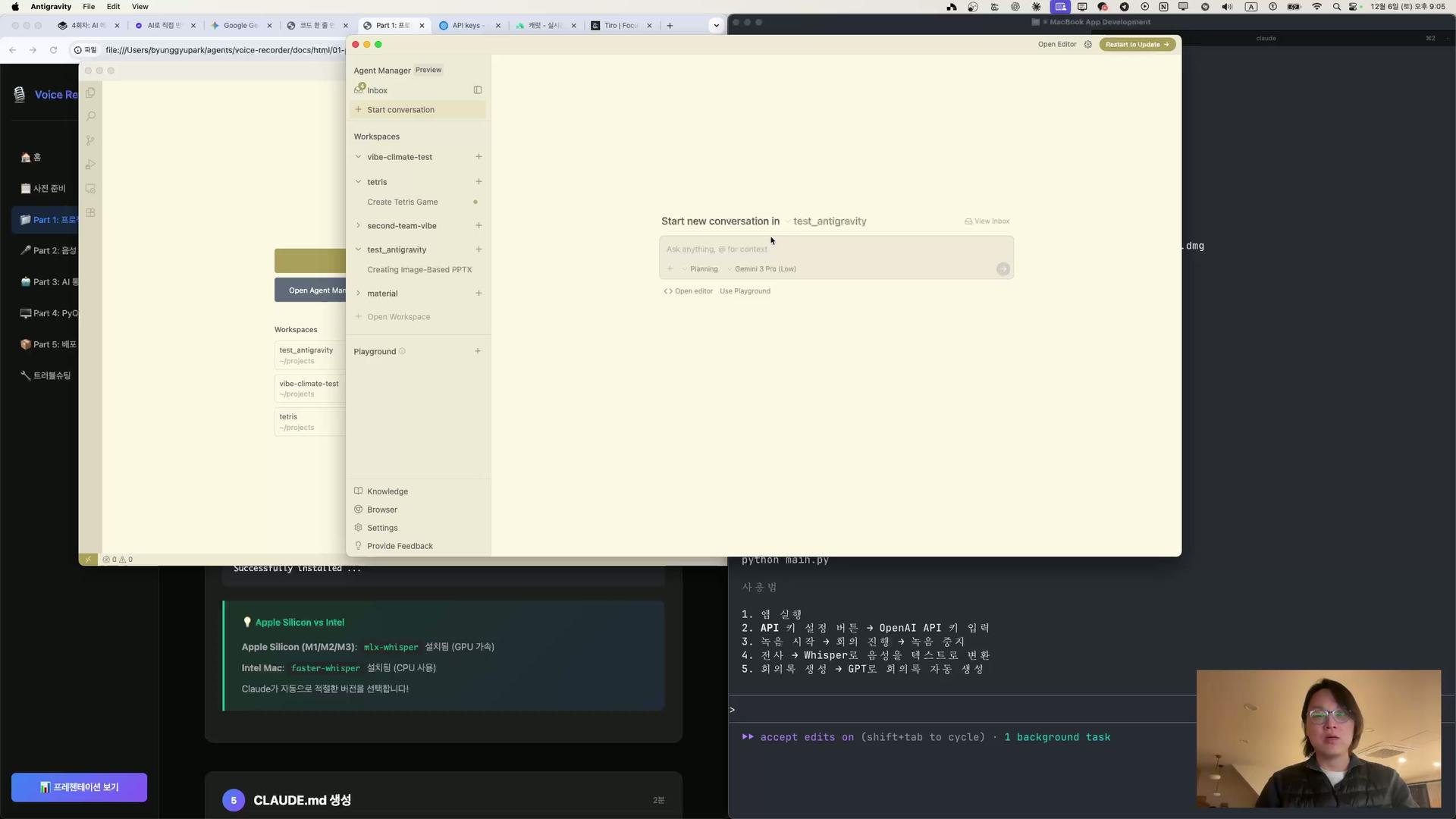Open the Knowledge section
The width and height of the screenshot is (1456, 819).
[387, 491]
